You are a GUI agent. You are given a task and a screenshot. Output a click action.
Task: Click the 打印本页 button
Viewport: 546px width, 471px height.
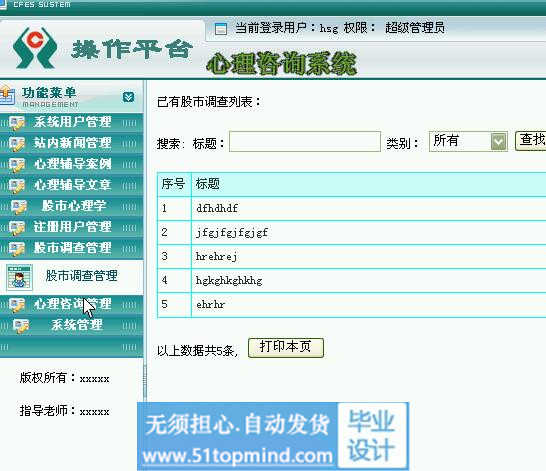tap(286, 347)
